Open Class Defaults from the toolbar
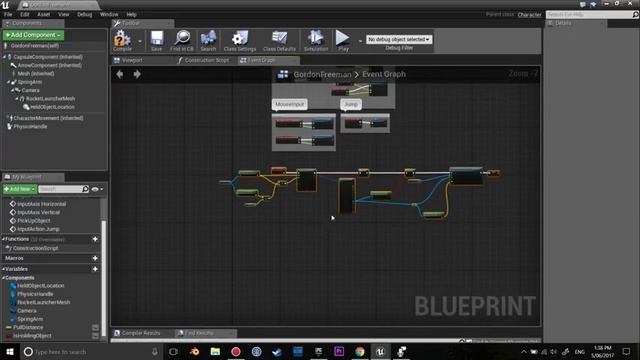 (x=279, y=40)
